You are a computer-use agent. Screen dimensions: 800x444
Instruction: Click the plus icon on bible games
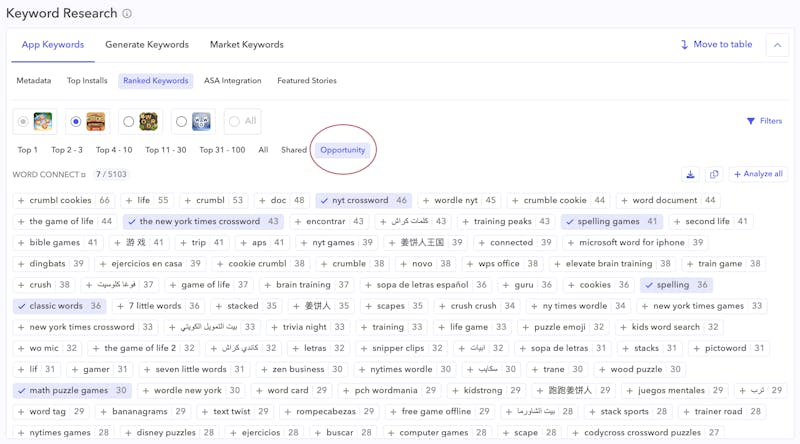21,242
